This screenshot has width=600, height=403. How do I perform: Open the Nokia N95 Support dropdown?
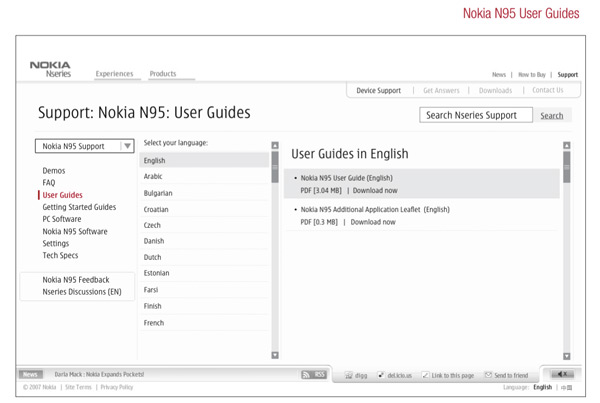tap(85, 146)
